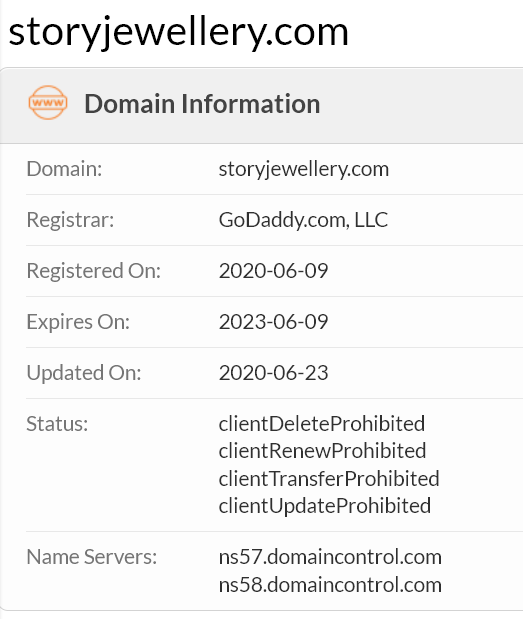Click the Registrar: field label
Screen dimensions: 523x619
70,220
